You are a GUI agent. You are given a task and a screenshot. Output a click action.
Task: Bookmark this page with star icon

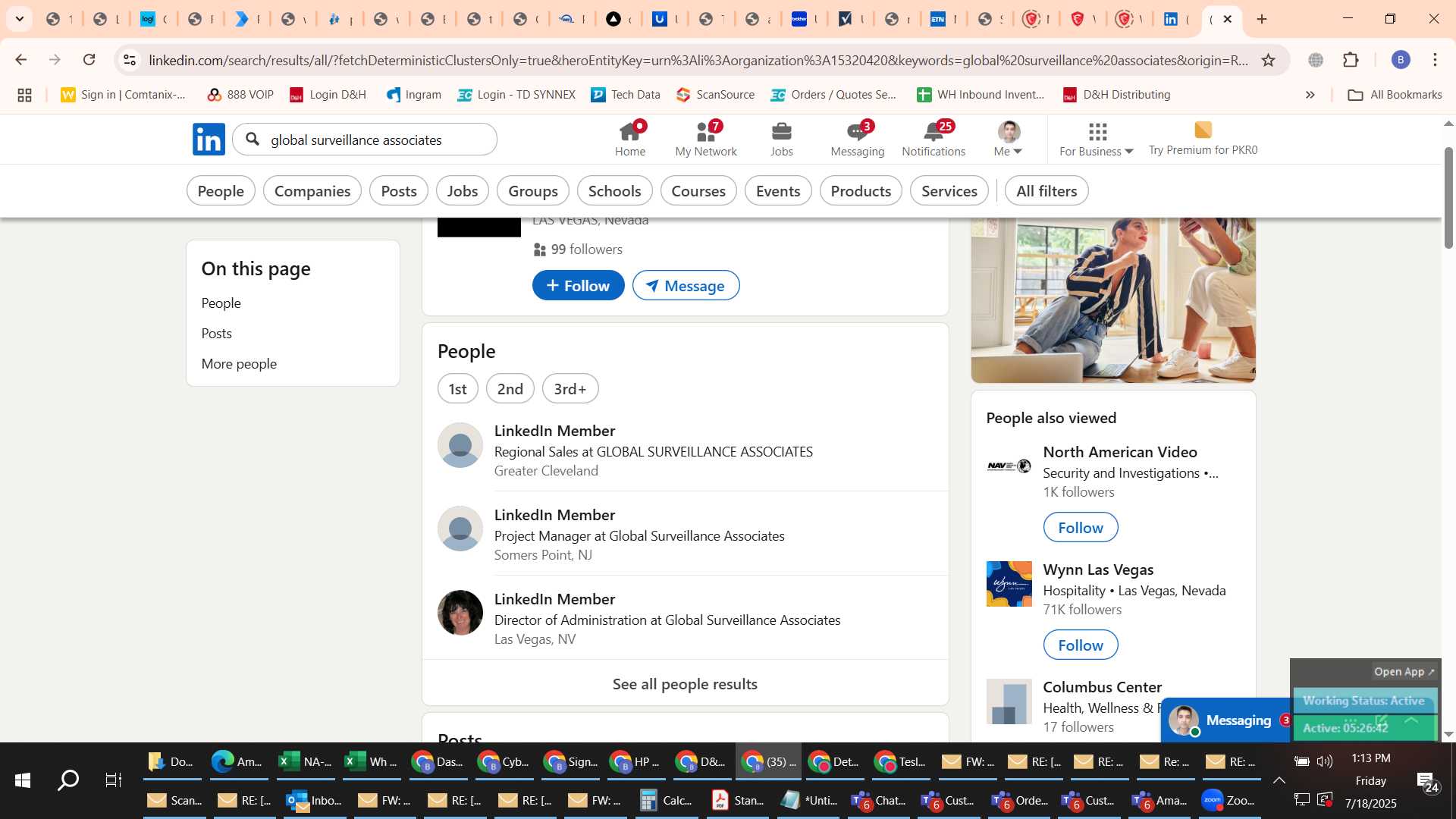pos(1268,60)
